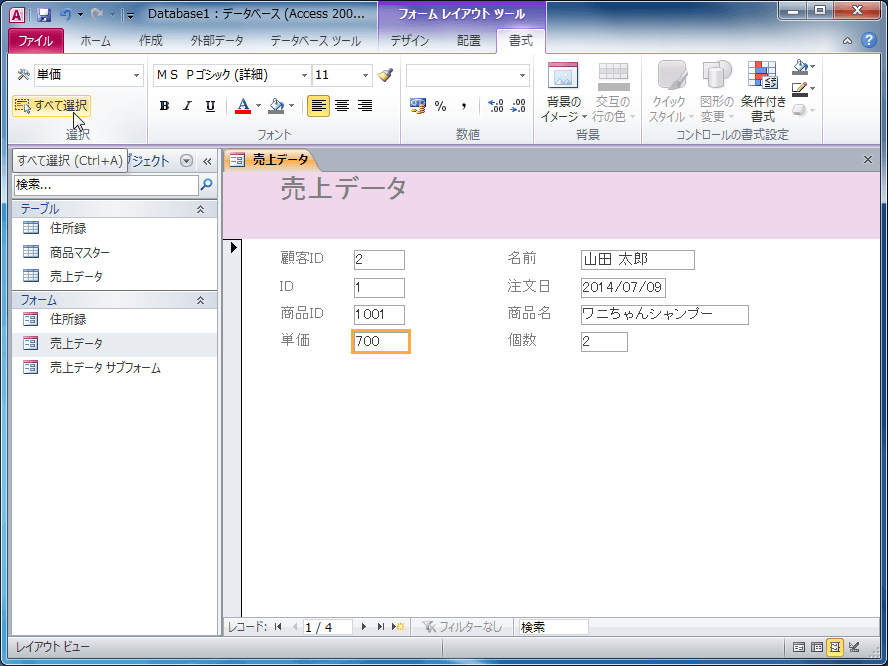This screenshot has width=888, height=666.
Task: Open font name dropdown ＭＳ Ｐゴシック
Action: coord(304,75)
